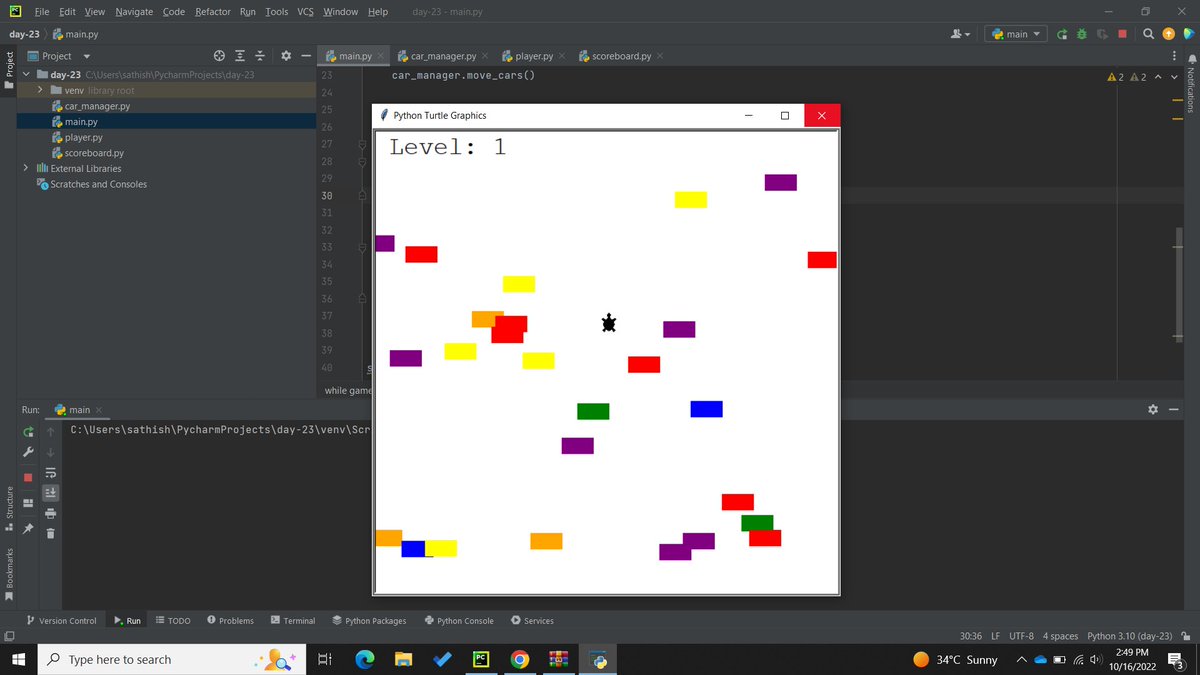1200x675 pixels.
Task: Clear all console output trash icon
Action: 50,533
